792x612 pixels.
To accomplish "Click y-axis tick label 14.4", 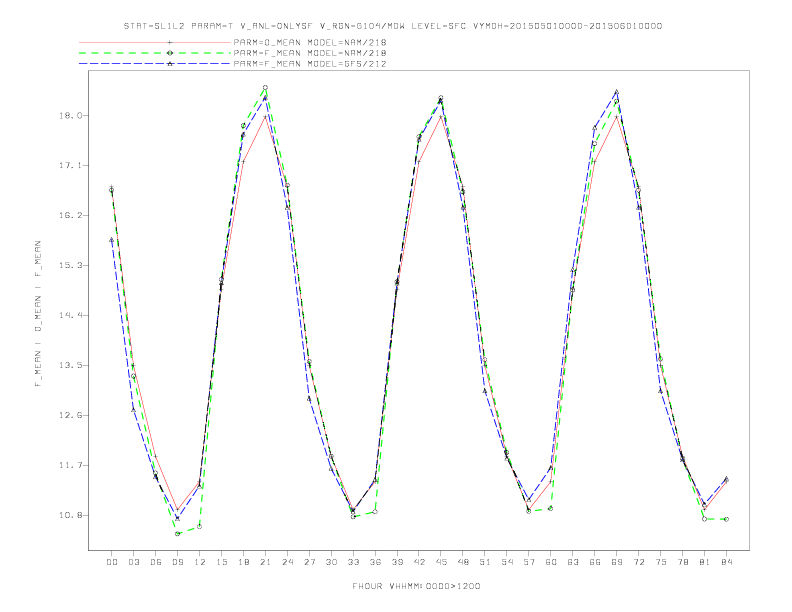I will click(70, 316).
